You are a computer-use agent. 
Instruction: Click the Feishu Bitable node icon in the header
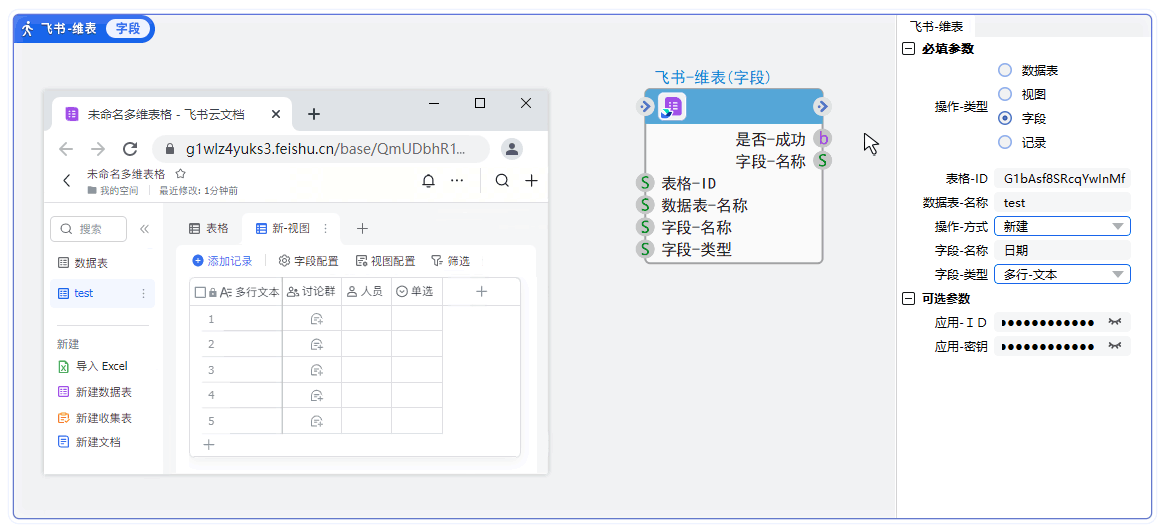[672, 107]
